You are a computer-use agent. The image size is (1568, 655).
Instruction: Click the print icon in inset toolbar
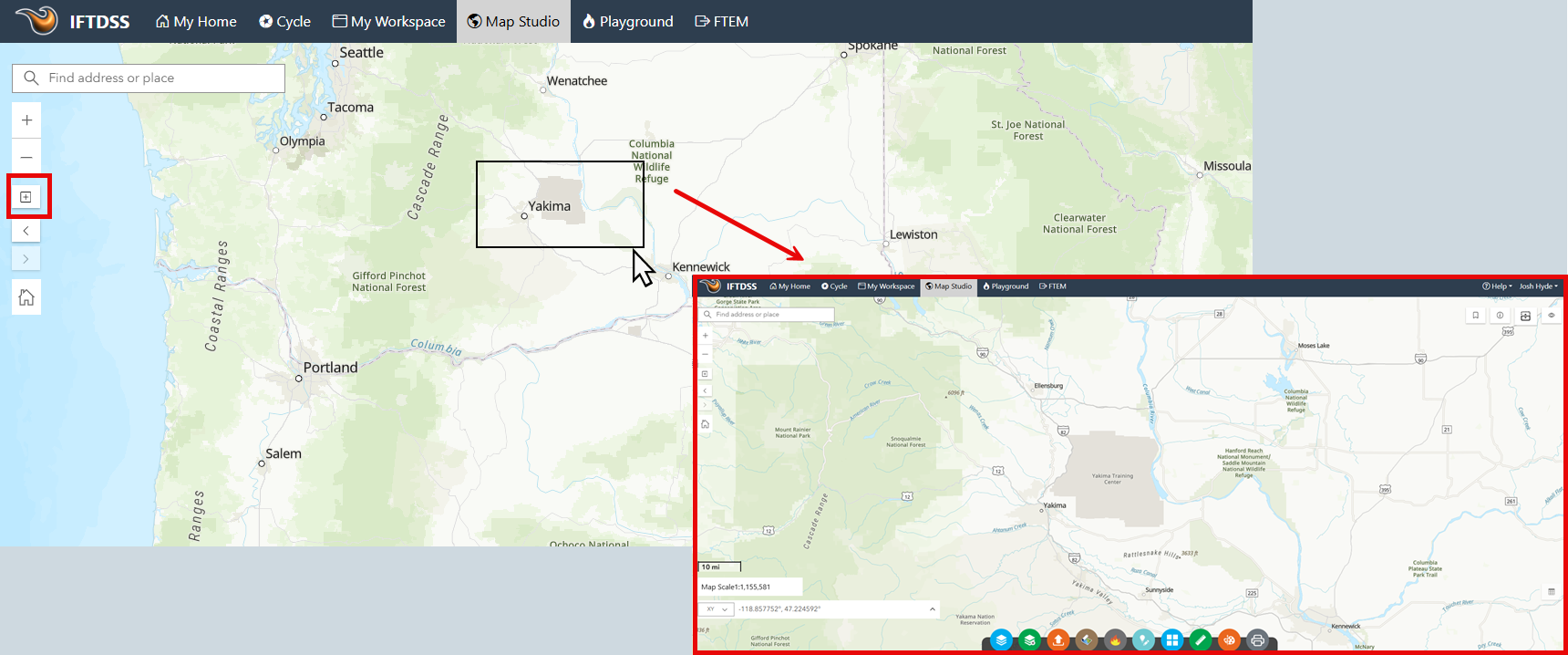click(1257, 640)
